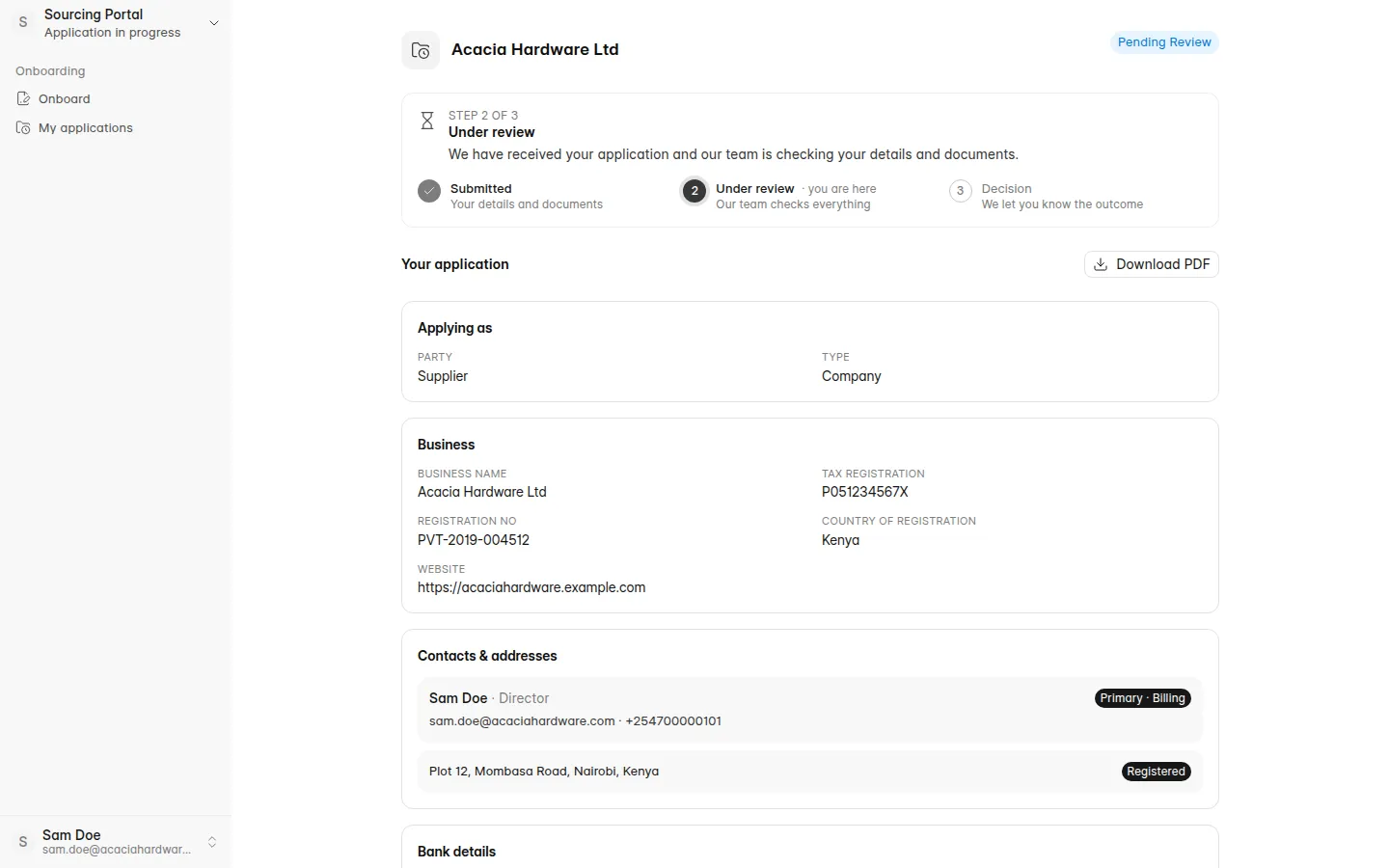The image size is (1389, 868).
Task: Click the Acacia Hardware Ltd page title
Action: pyautogui.click(x=535, y=49)
